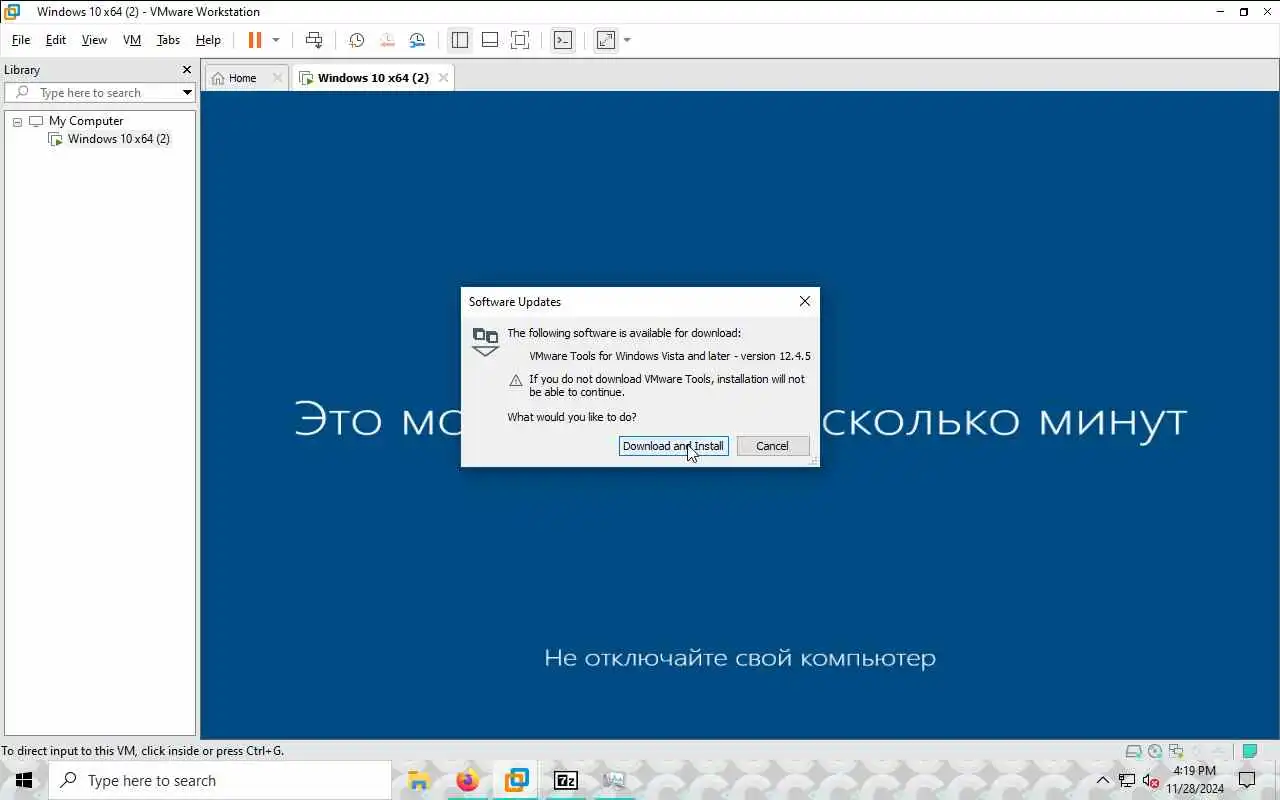
Task: Select Windows 10 x64 (2) in Library
Action: [x=119, y=139]
